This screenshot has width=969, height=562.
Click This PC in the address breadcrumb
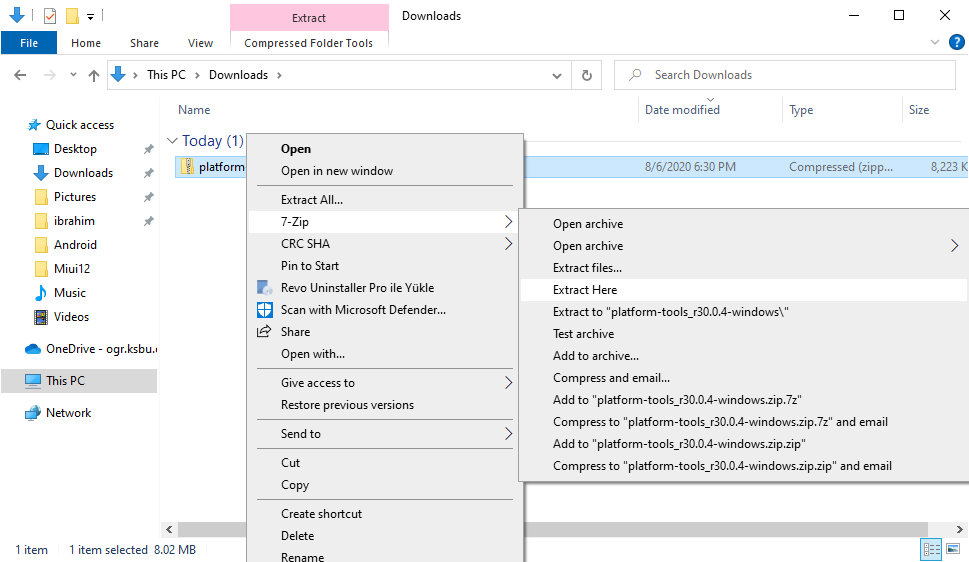pos(166,75)
